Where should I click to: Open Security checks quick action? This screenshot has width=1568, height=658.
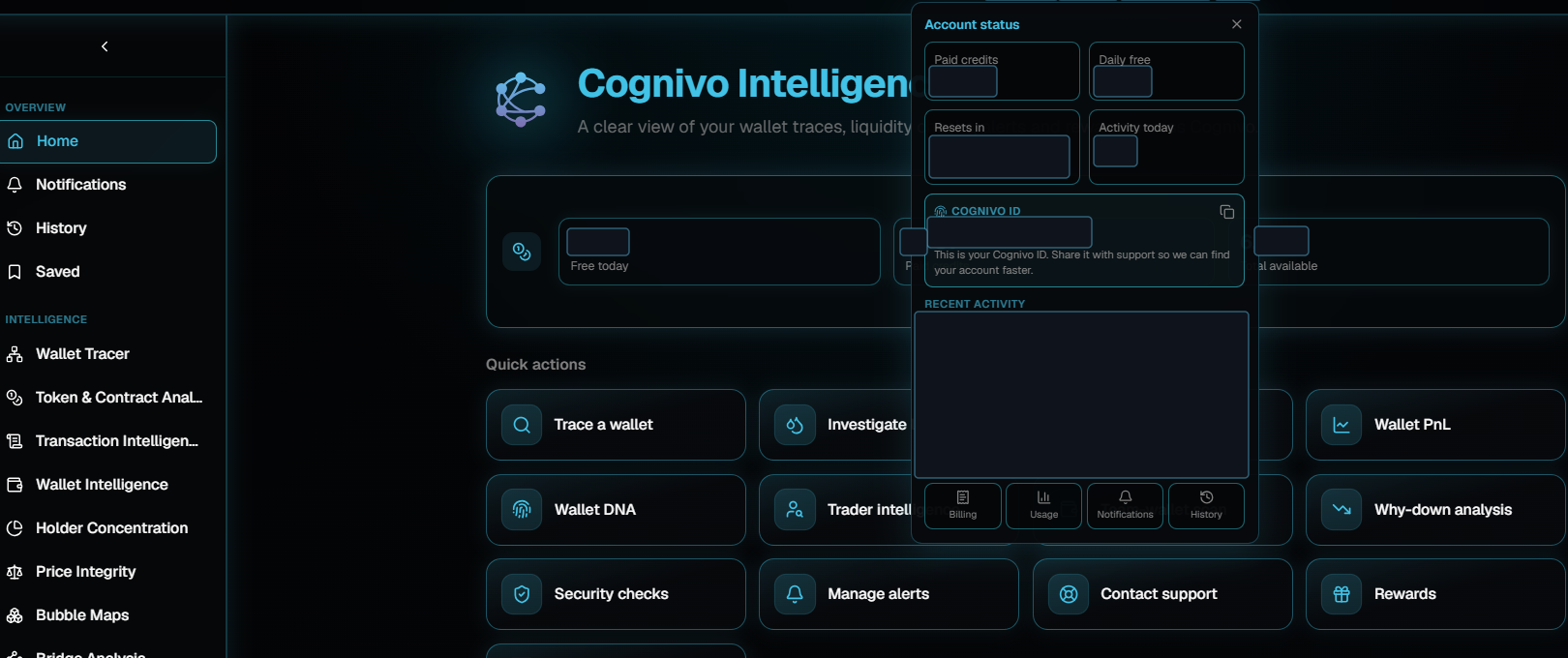[x=616, y=594]
